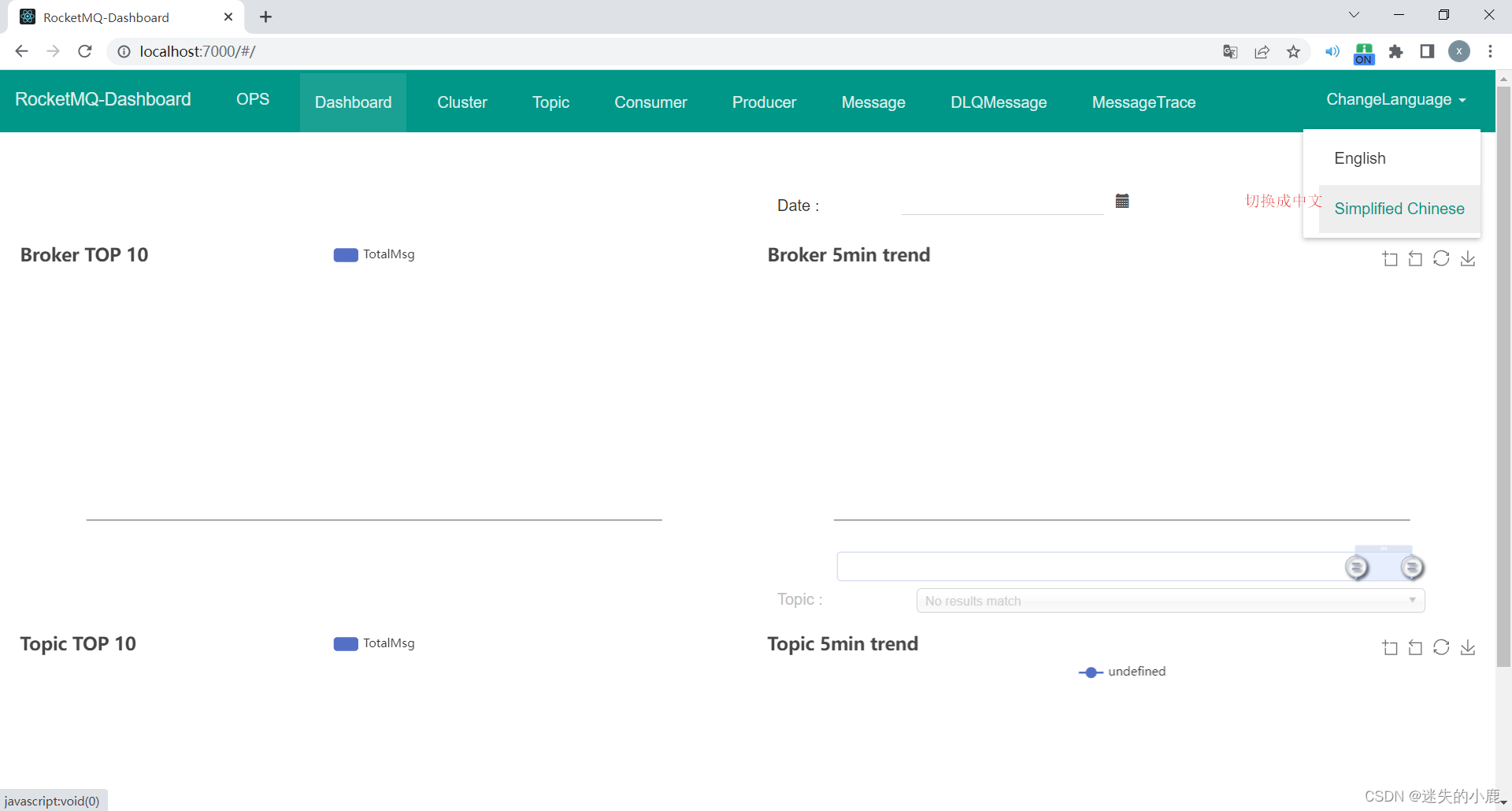Go forward to the next page
Viewport: 1512px width, 811px height.
53,51
